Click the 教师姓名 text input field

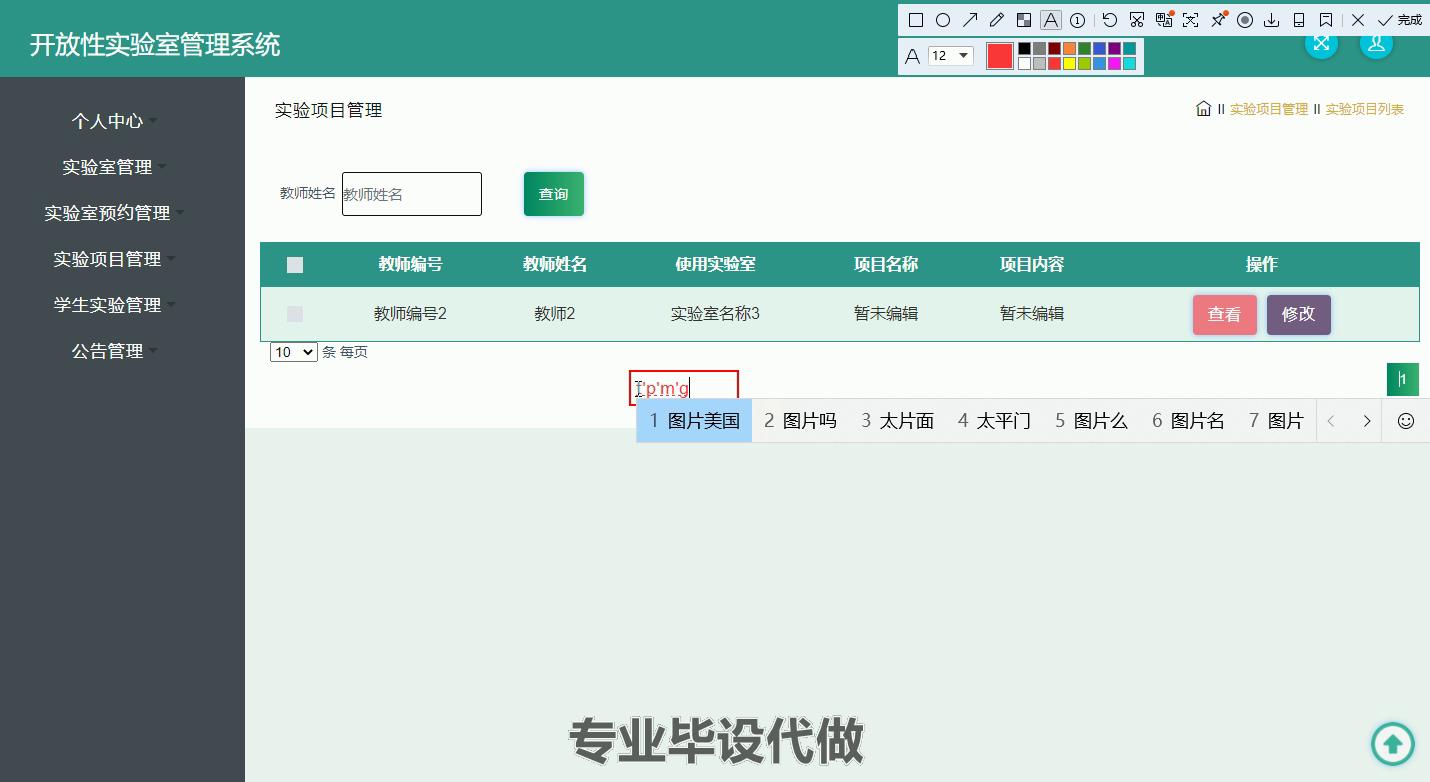(411, 194)
